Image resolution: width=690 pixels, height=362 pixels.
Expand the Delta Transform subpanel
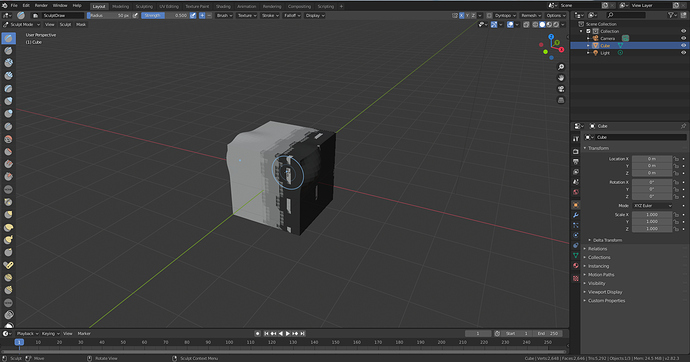(x=607, y=240)
